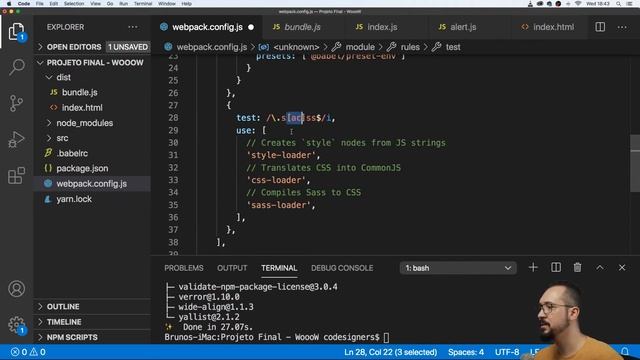Collapse the Projeto Final - Wooow folder

coord(92,62)
